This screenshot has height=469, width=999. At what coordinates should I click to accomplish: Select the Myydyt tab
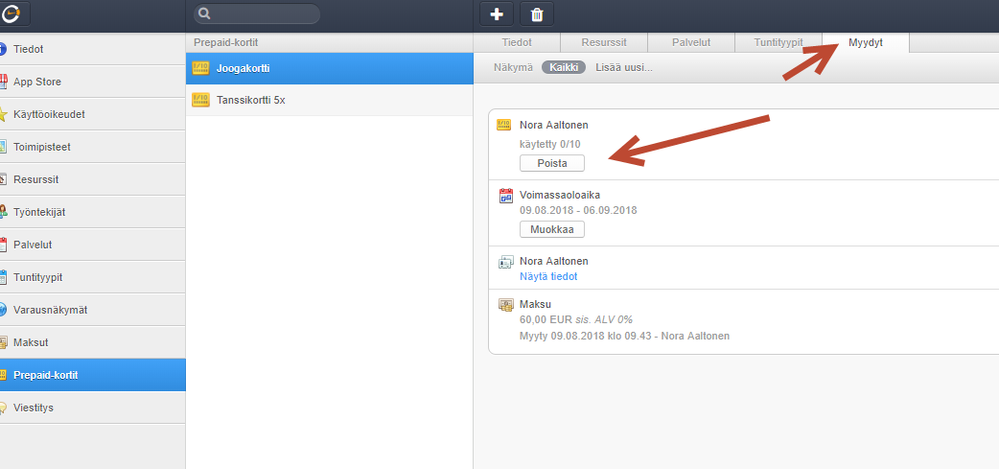point(866,43)
